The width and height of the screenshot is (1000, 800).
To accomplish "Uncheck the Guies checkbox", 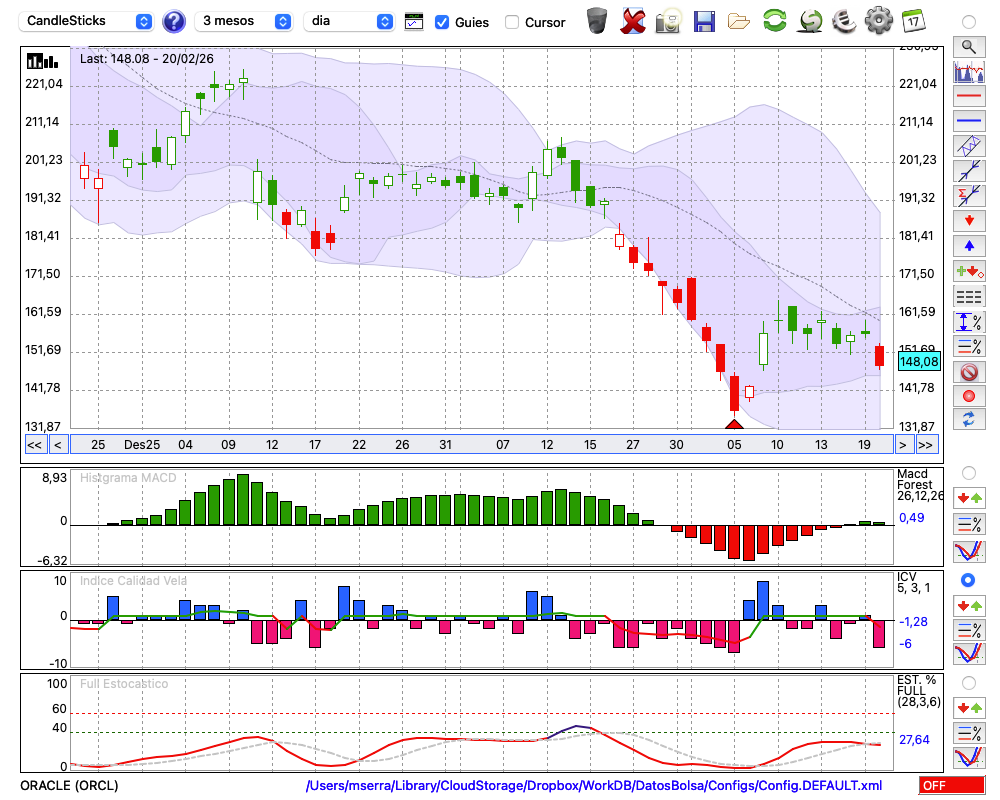I will tap(442, 22).
